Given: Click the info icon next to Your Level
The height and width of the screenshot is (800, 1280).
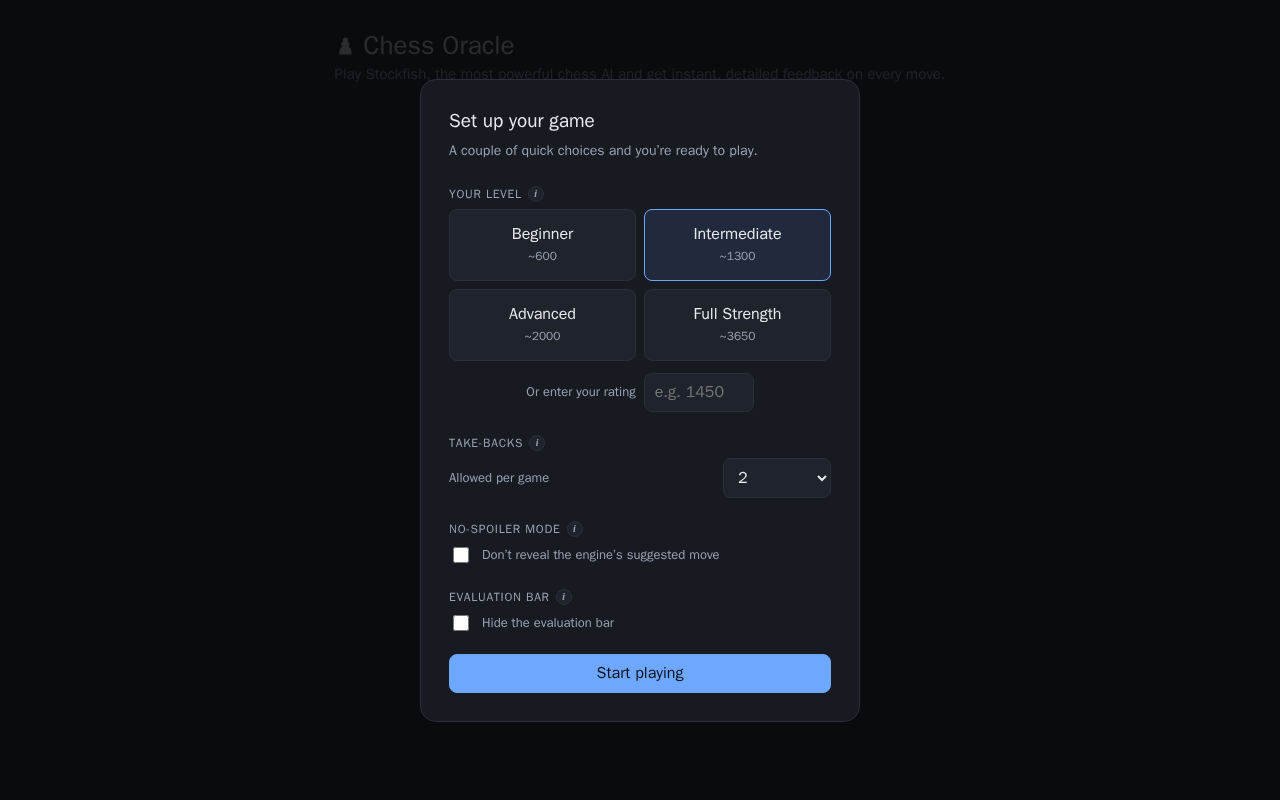Looking at the screenshot, I should 536,194.
